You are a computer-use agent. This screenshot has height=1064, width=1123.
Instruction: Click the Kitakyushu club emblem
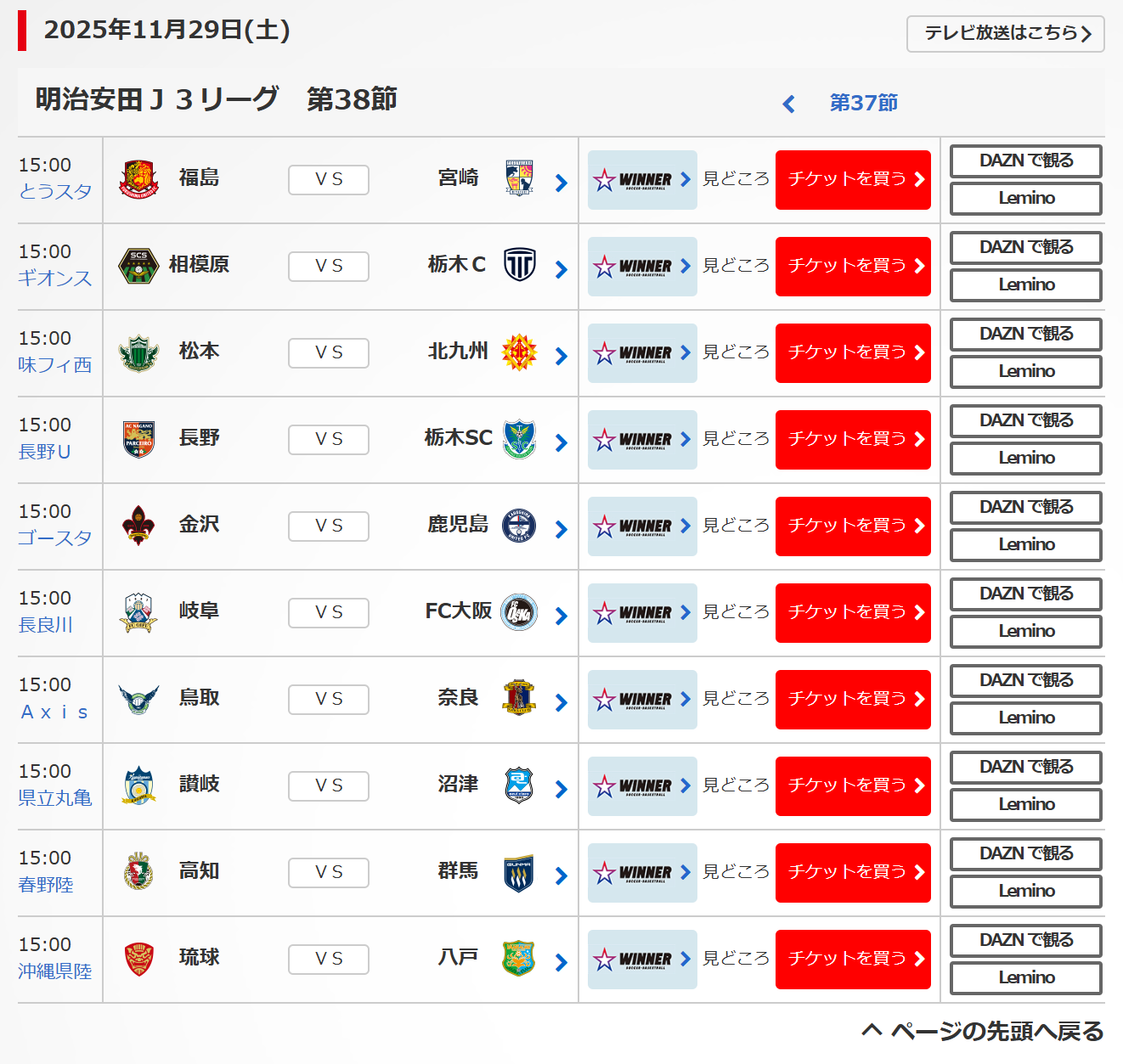coord(519,352)
